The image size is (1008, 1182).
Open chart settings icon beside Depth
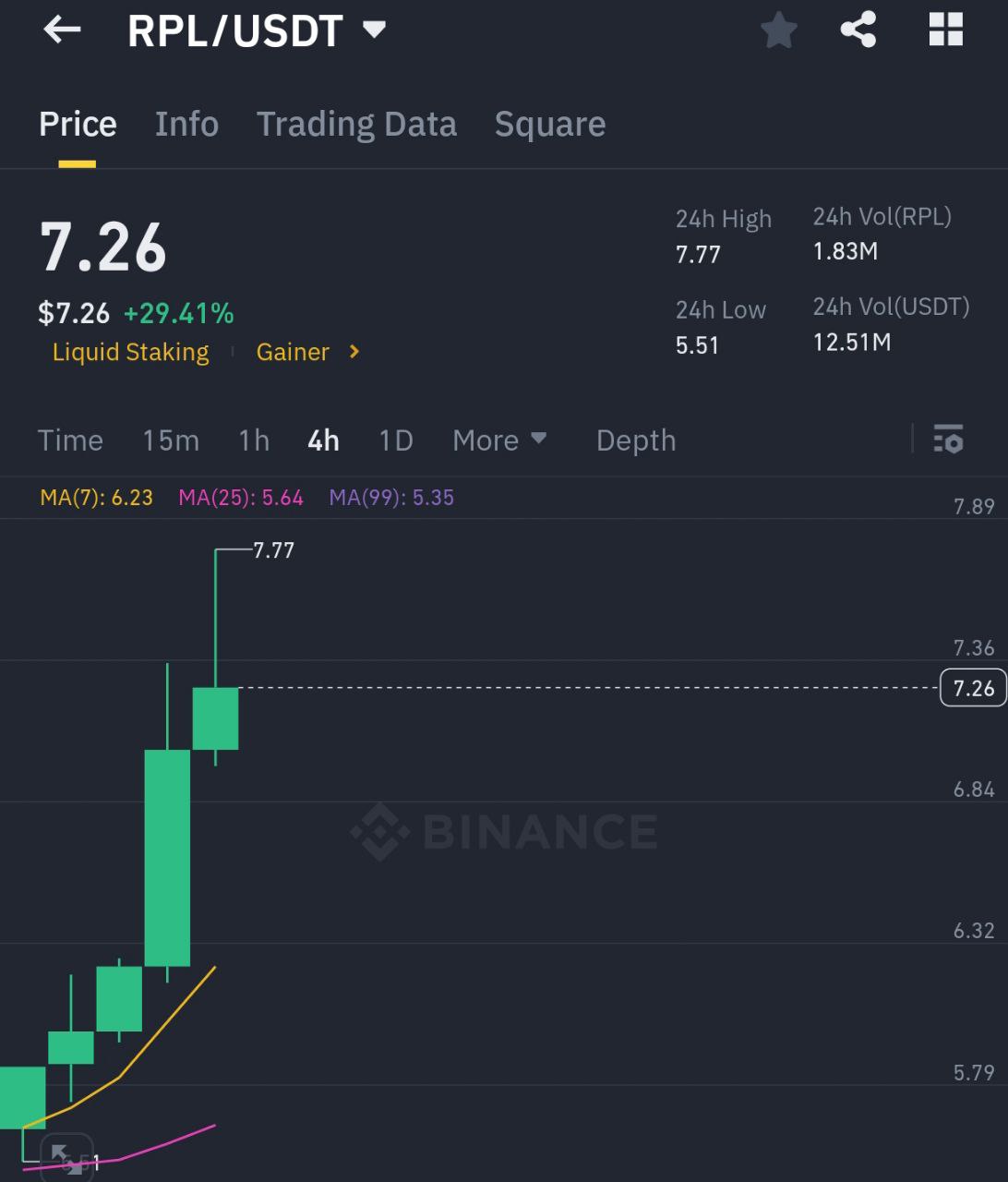pos(948,439)
